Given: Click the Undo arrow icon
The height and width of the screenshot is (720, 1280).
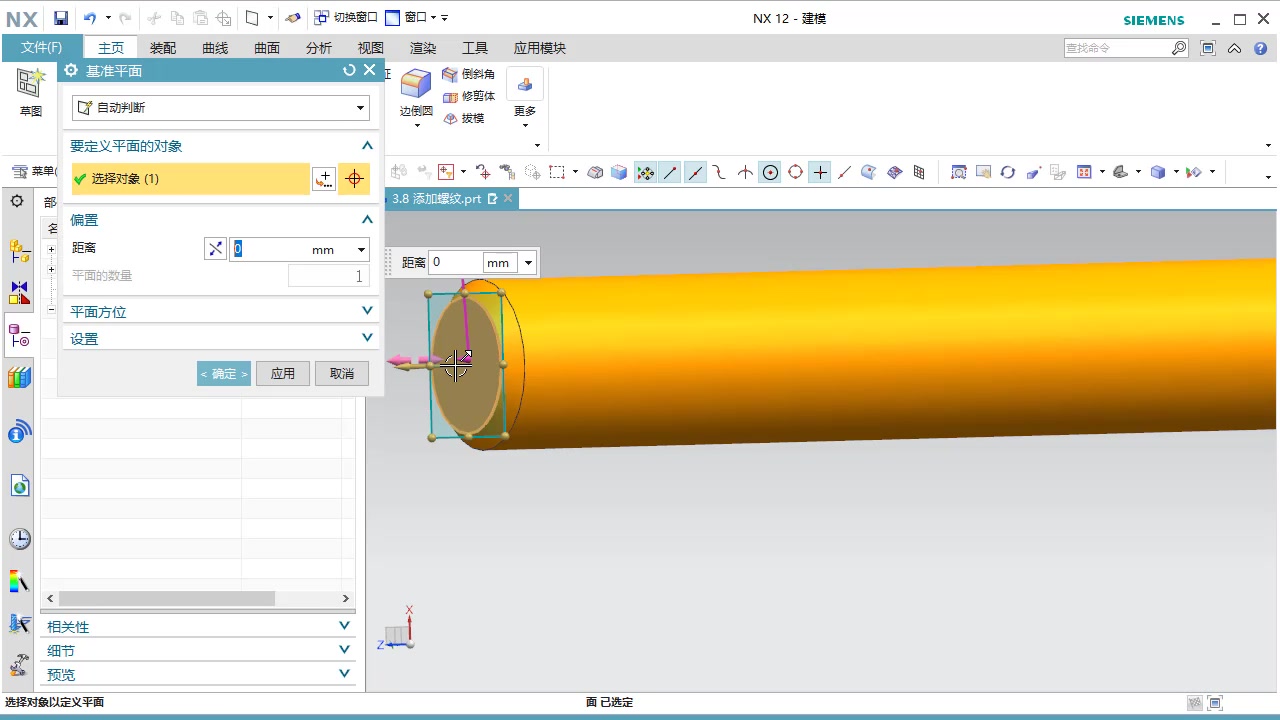Looking at the screenshot, I should (x=90, y=18).
